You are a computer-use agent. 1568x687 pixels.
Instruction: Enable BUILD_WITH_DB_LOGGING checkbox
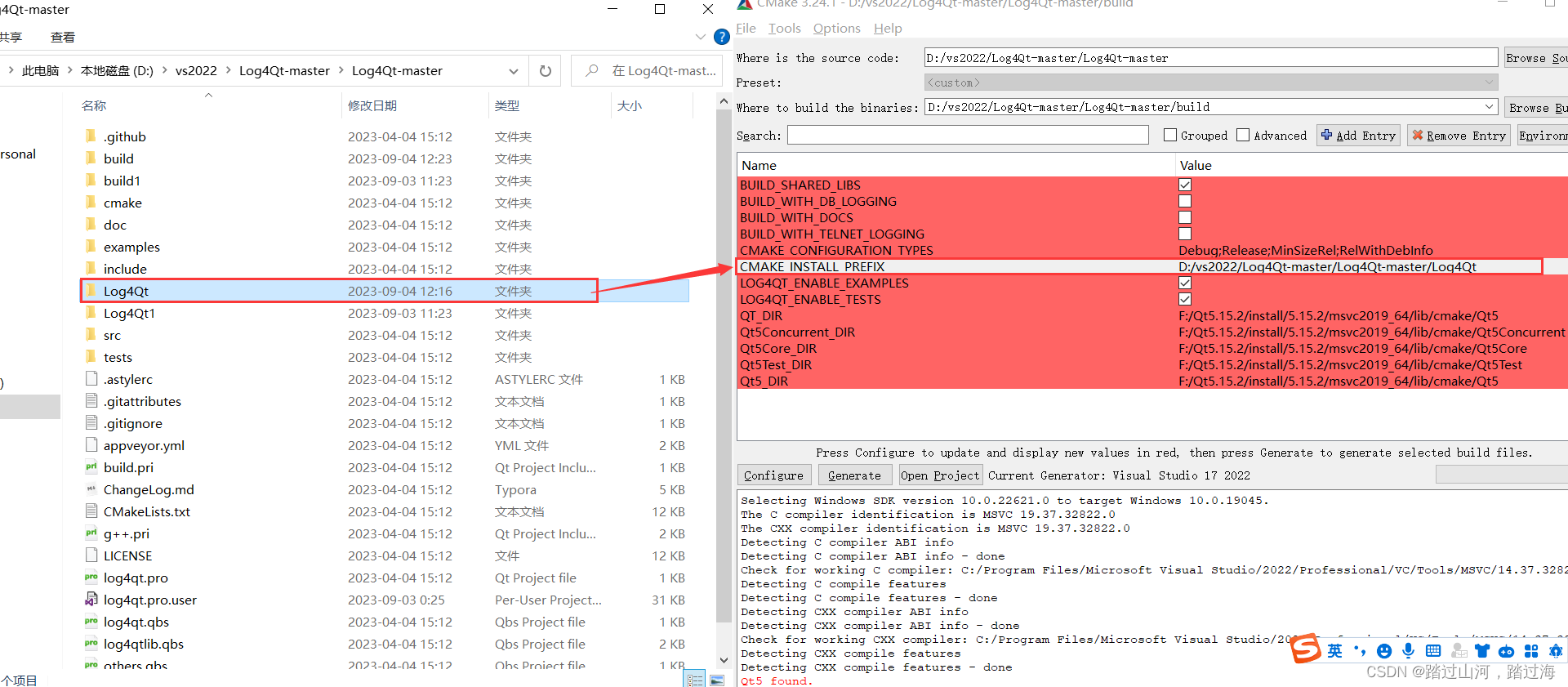click(x=1185, y=201)
